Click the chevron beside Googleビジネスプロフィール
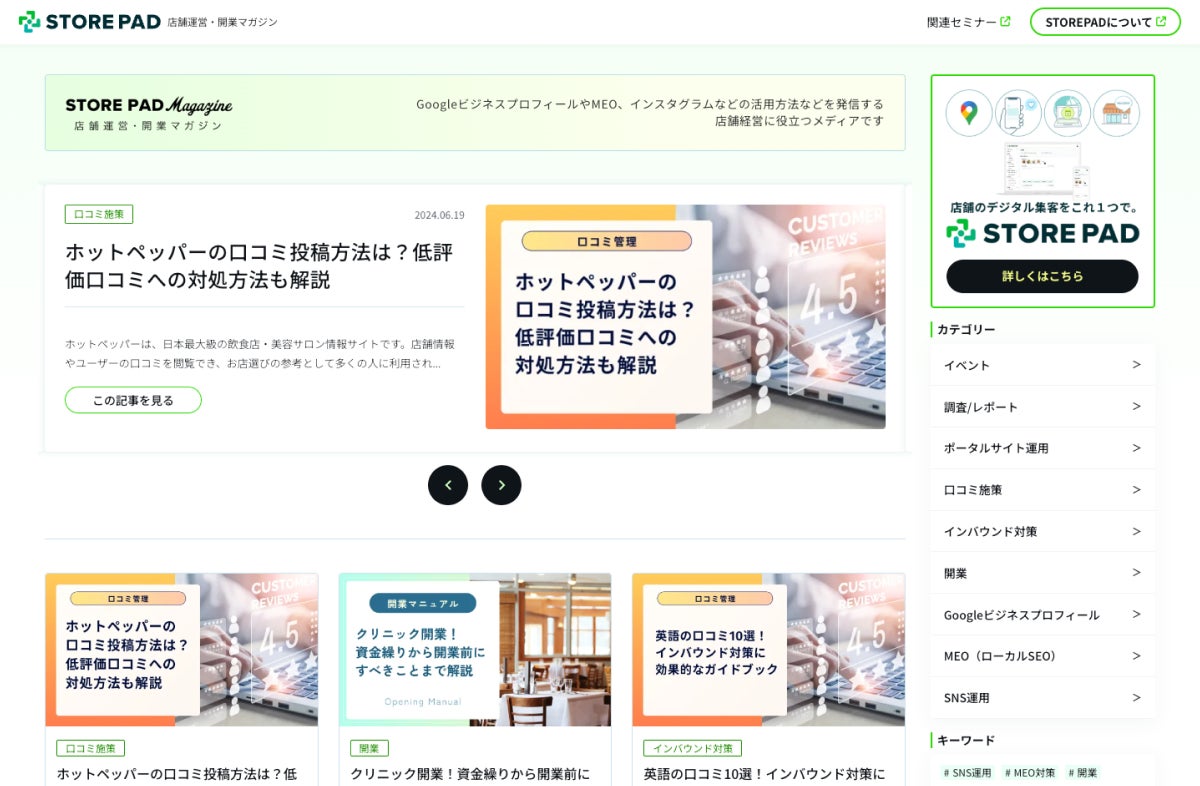The width and height of the screenshot is (1200, 786). click(x=1136, y=614)
